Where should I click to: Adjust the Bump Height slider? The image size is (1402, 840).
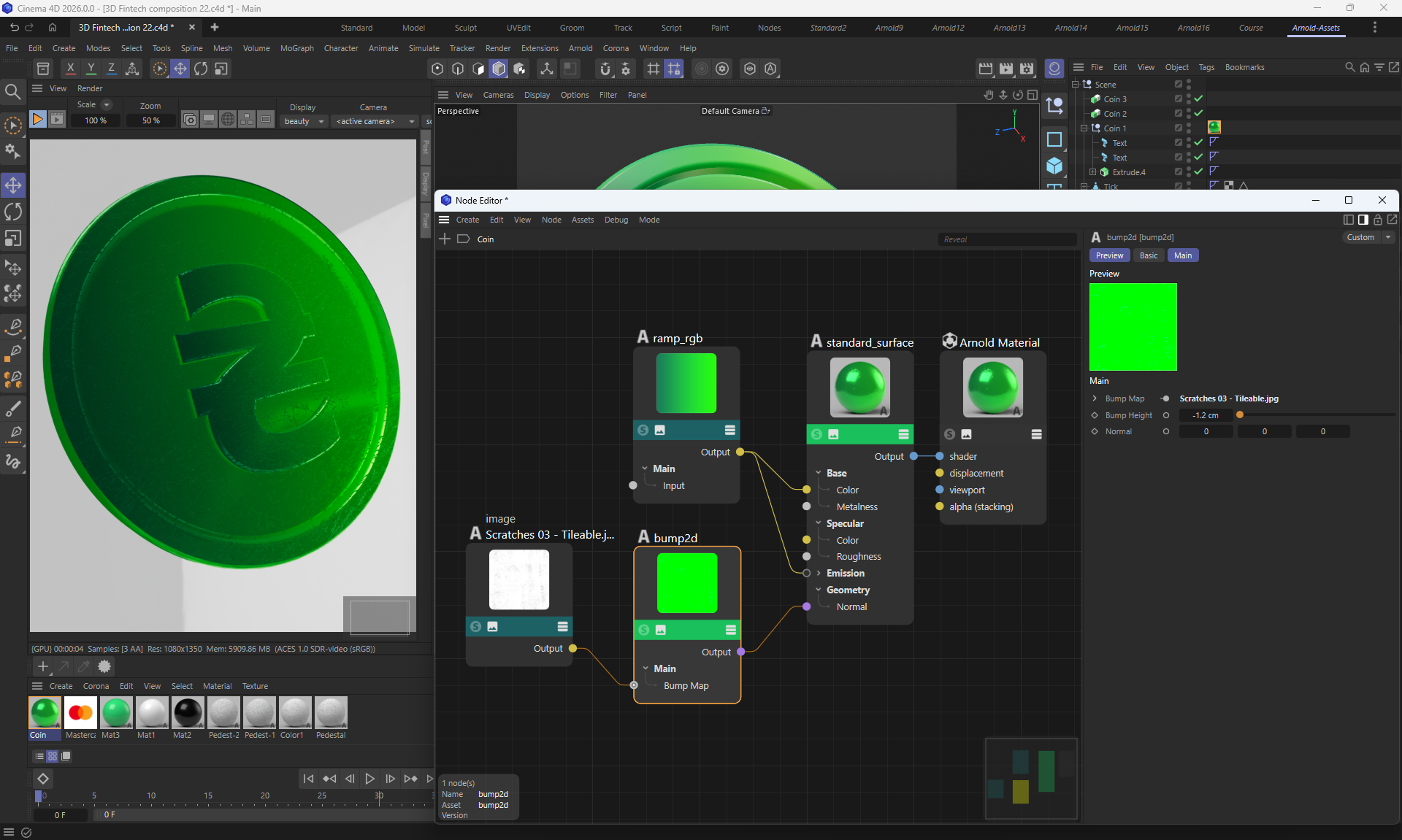coord(1240,415)
